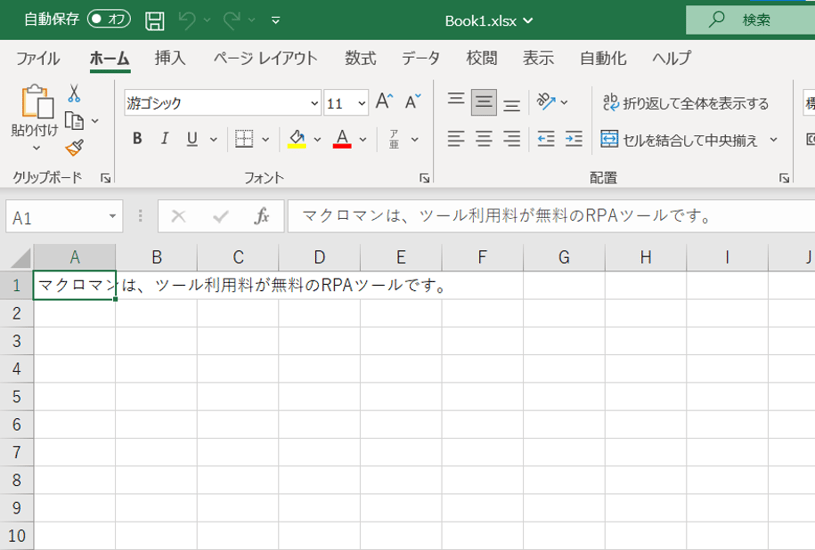Apply the yellow fill color bucket

pos(297,139)
